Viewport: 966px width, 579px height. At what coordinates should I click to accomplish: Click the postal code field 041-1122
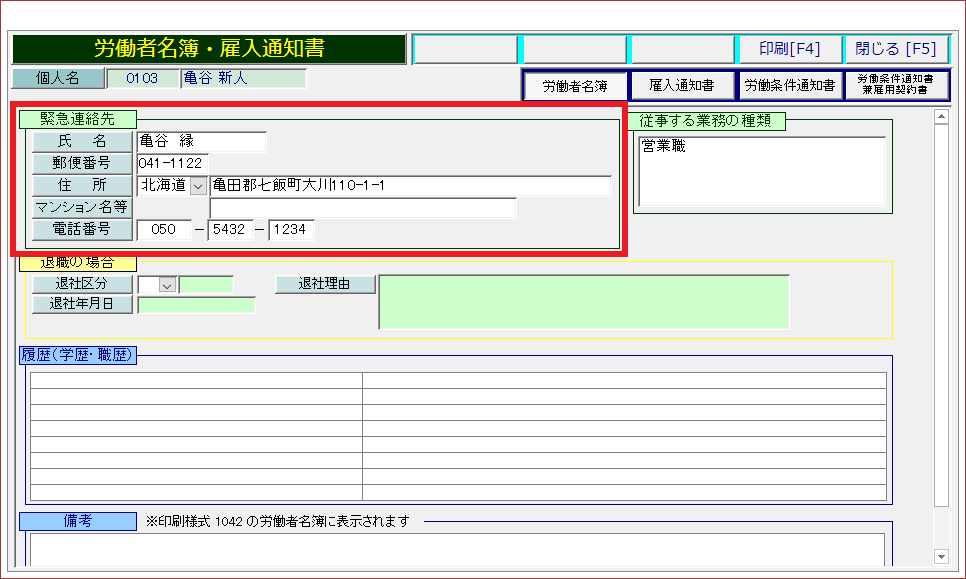(172, 163)
